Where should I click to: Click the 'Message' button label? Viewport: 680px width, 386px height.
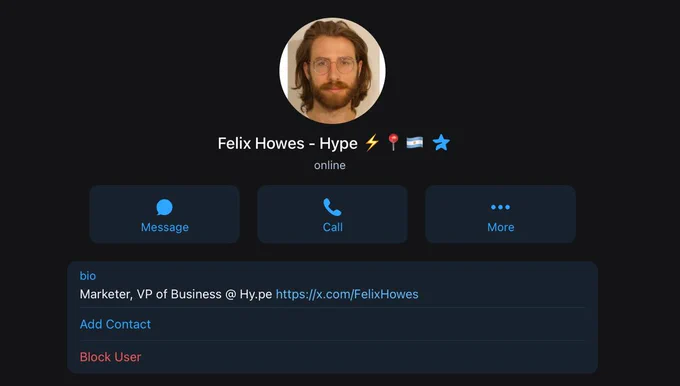(165, 227)
